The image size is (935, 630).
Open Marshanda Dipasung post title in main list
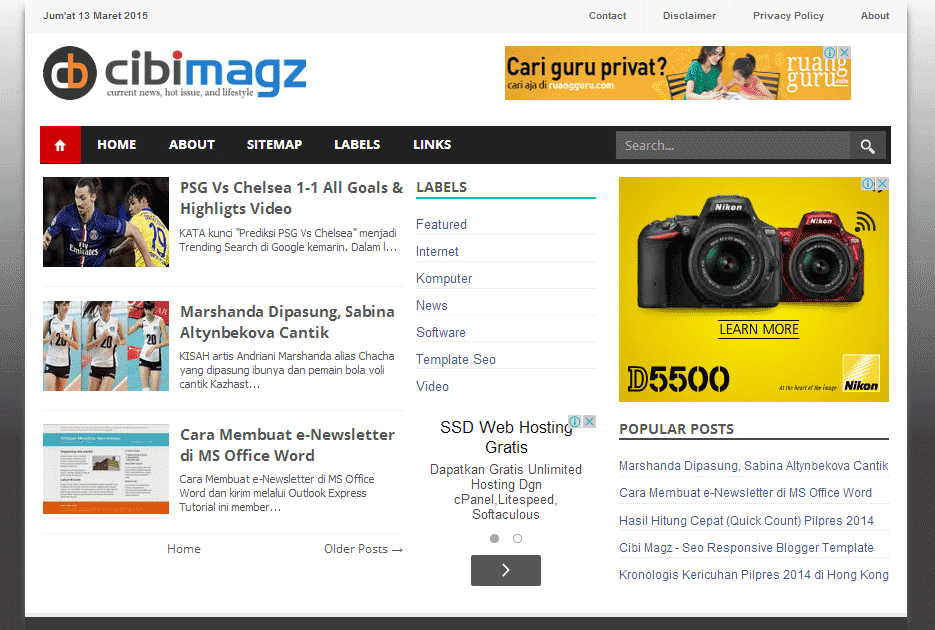pos(287,322)
